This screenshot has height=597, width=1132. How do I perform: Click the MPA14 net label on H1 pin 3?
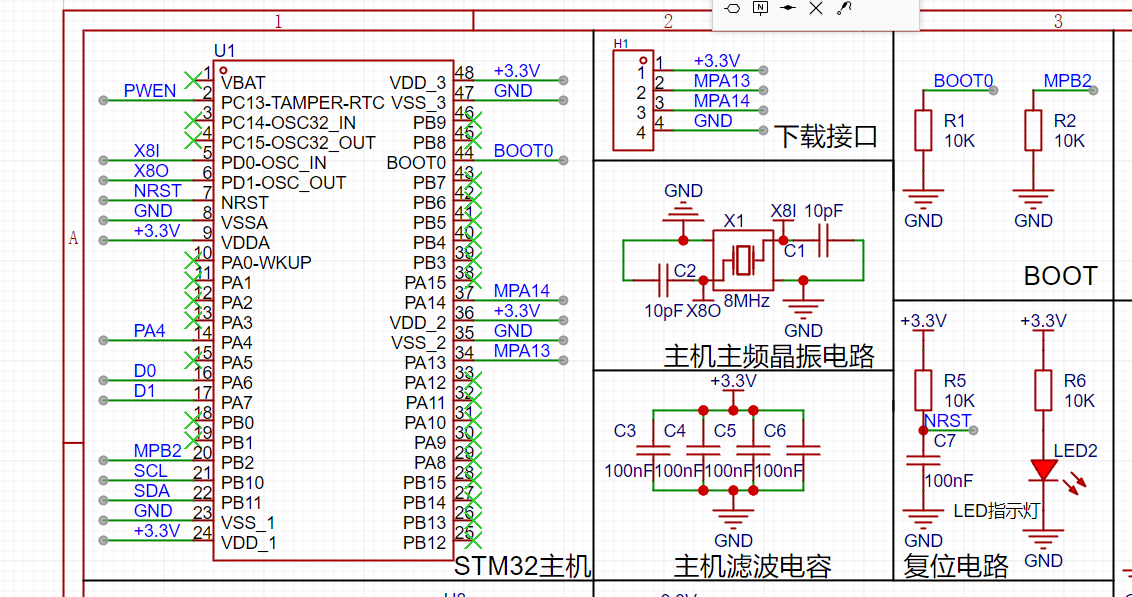click(722, 100)
